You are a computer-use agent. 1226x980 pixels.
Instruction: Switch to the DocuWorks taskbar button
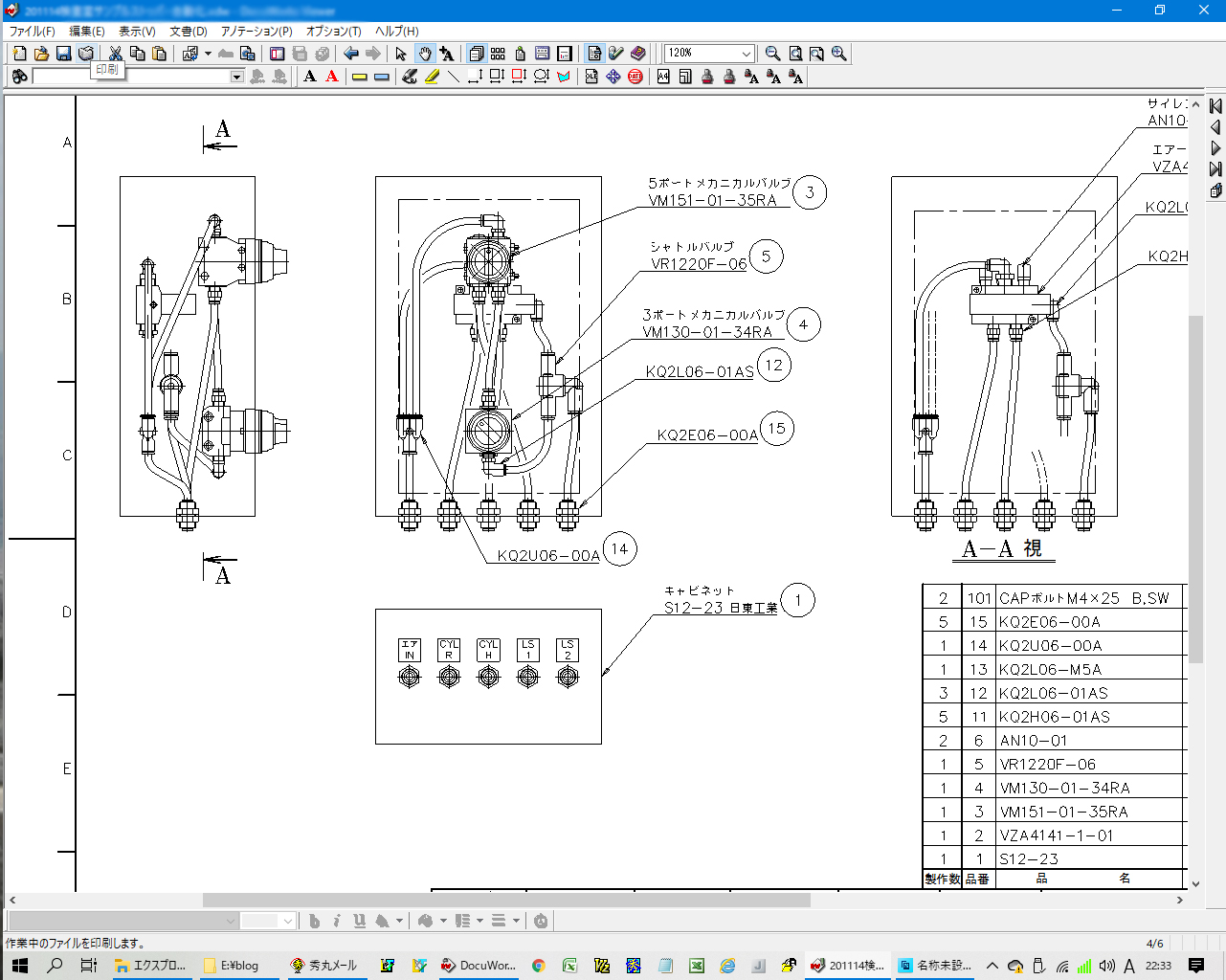(479, 966)
